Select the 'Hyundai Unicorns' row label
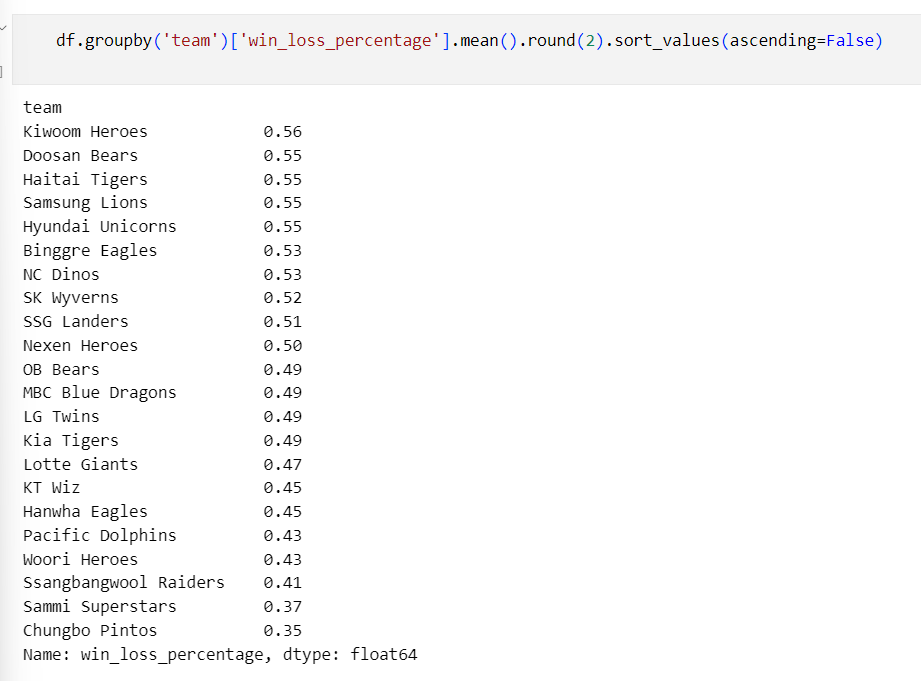 [99, 227]
